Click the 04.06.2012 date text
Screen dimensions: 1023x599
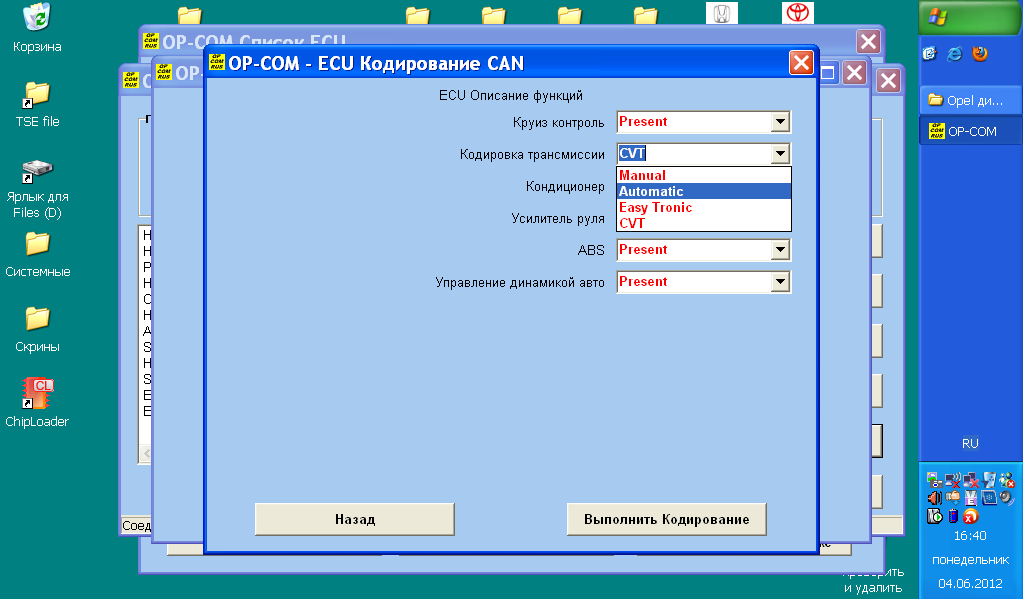(970, 583)
